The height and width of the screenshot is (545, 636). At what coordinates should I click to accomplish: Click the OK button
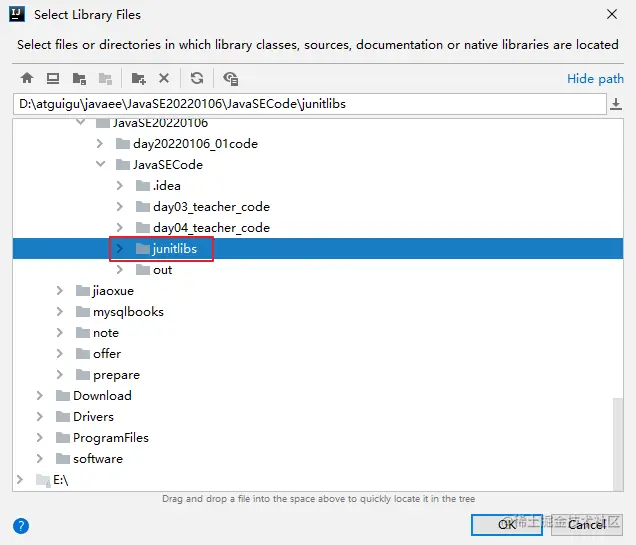(x=507, y=525)
